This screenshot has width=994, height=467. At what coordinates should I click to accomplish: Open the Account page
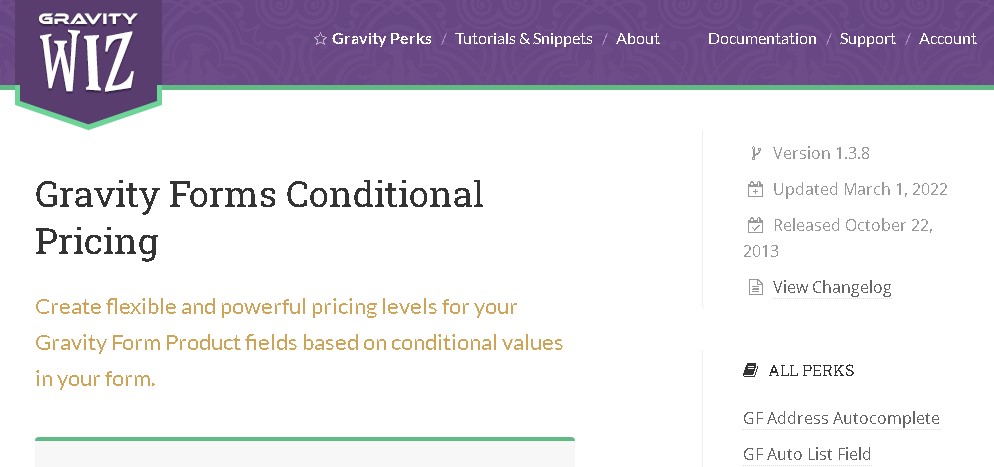(x=947, y=39)
